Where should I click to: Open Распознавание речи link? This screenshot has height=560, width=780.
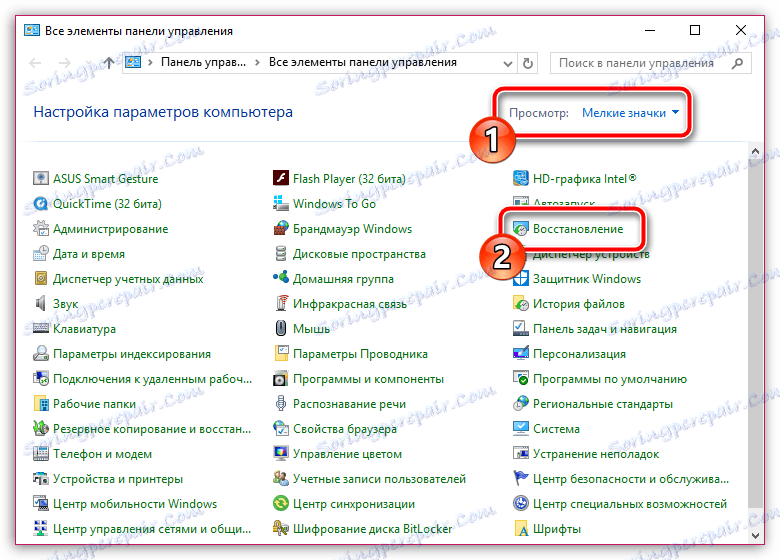(x=349, y=404)
